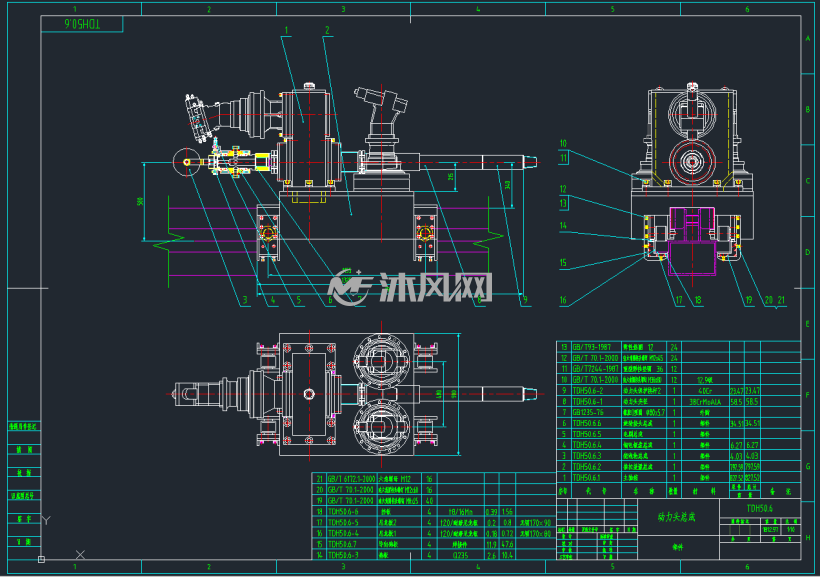
Task: Click the 47.6 total weight cell
Action: click(x=507, y=545)
